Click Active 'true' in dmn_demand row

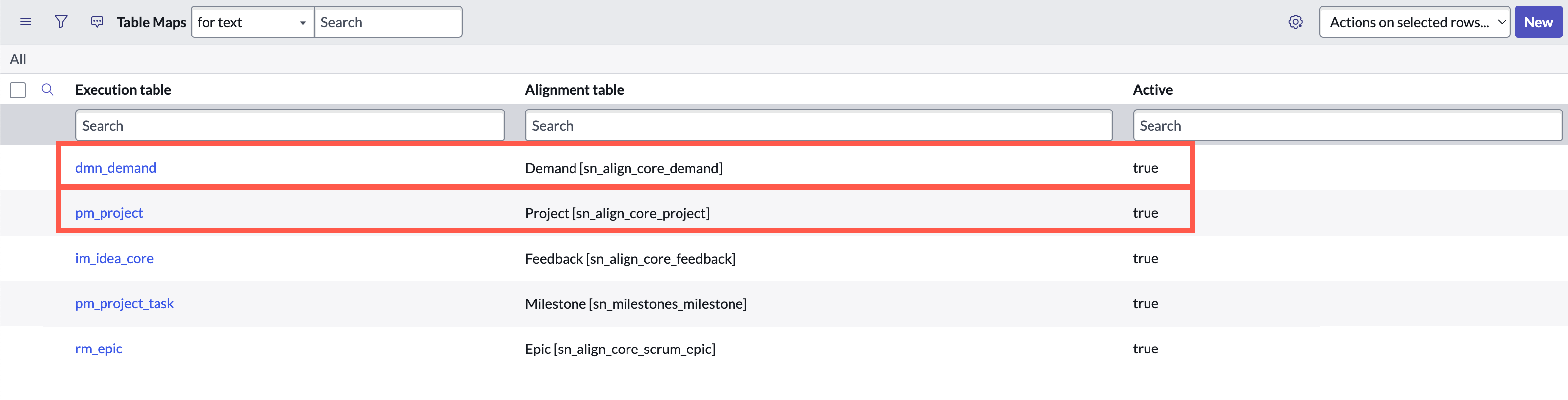tap(1145, 168)
